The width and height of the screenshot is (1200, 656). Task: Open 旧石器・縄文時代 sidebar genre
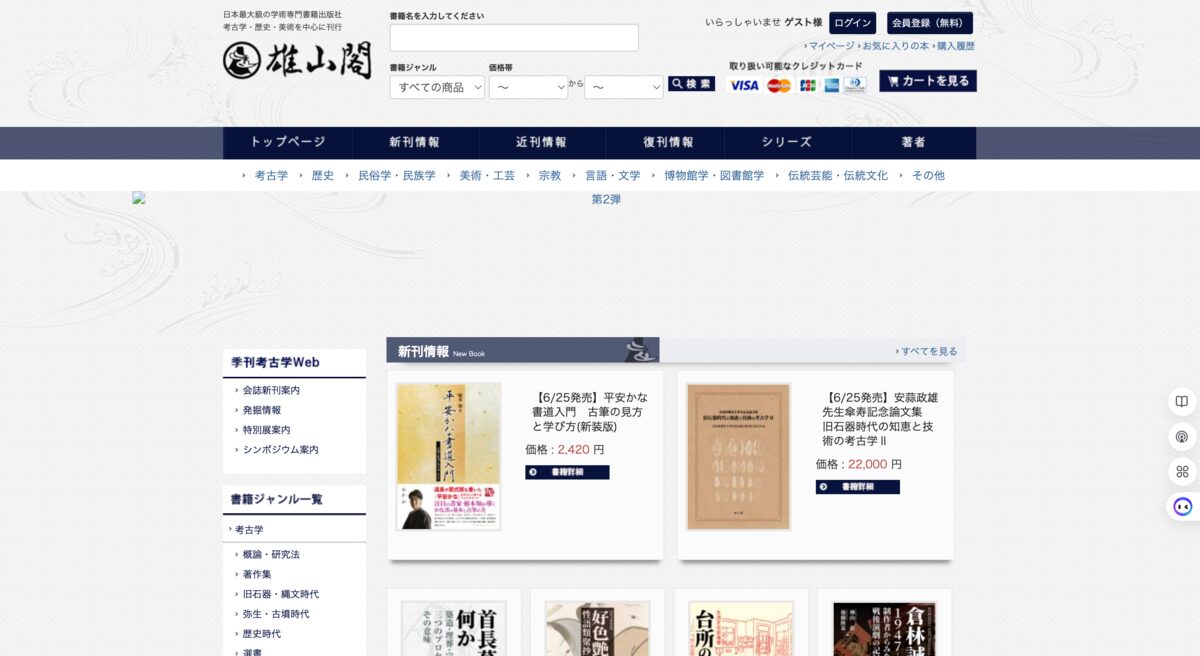[x=281, y=594]
